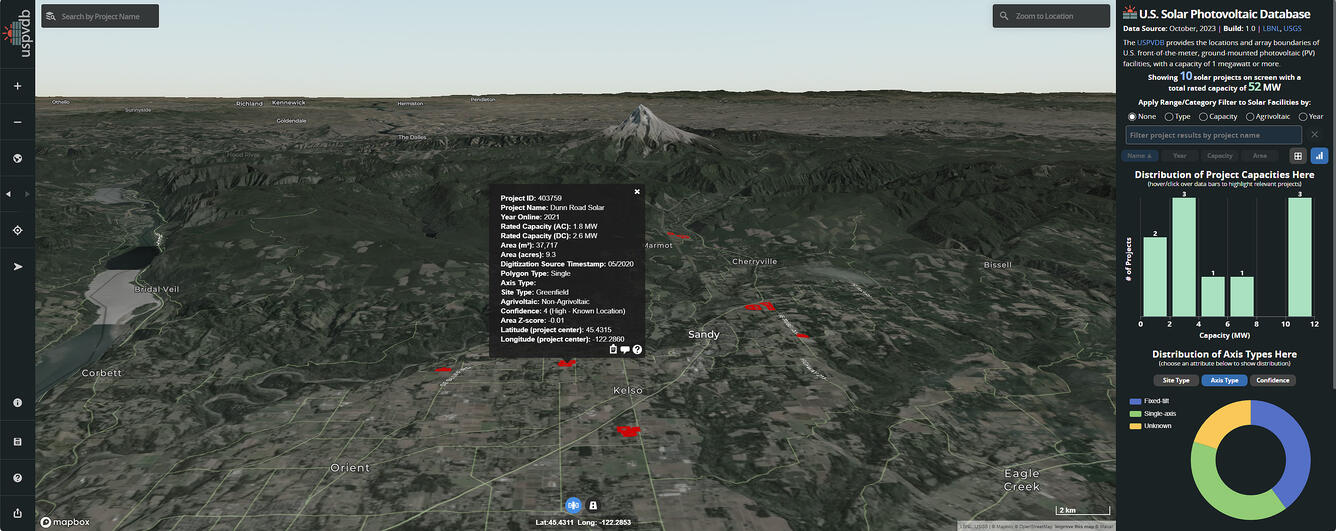Screen dimensions: 1336x531
Task: Sort projects by Year
Action: 1180,156
